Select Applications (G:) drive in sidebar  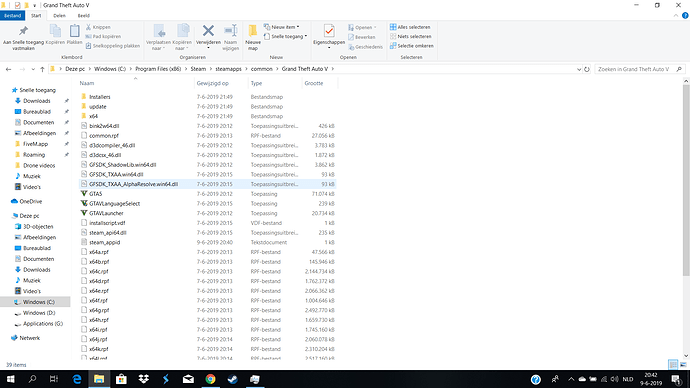click(x=43, y=323)
